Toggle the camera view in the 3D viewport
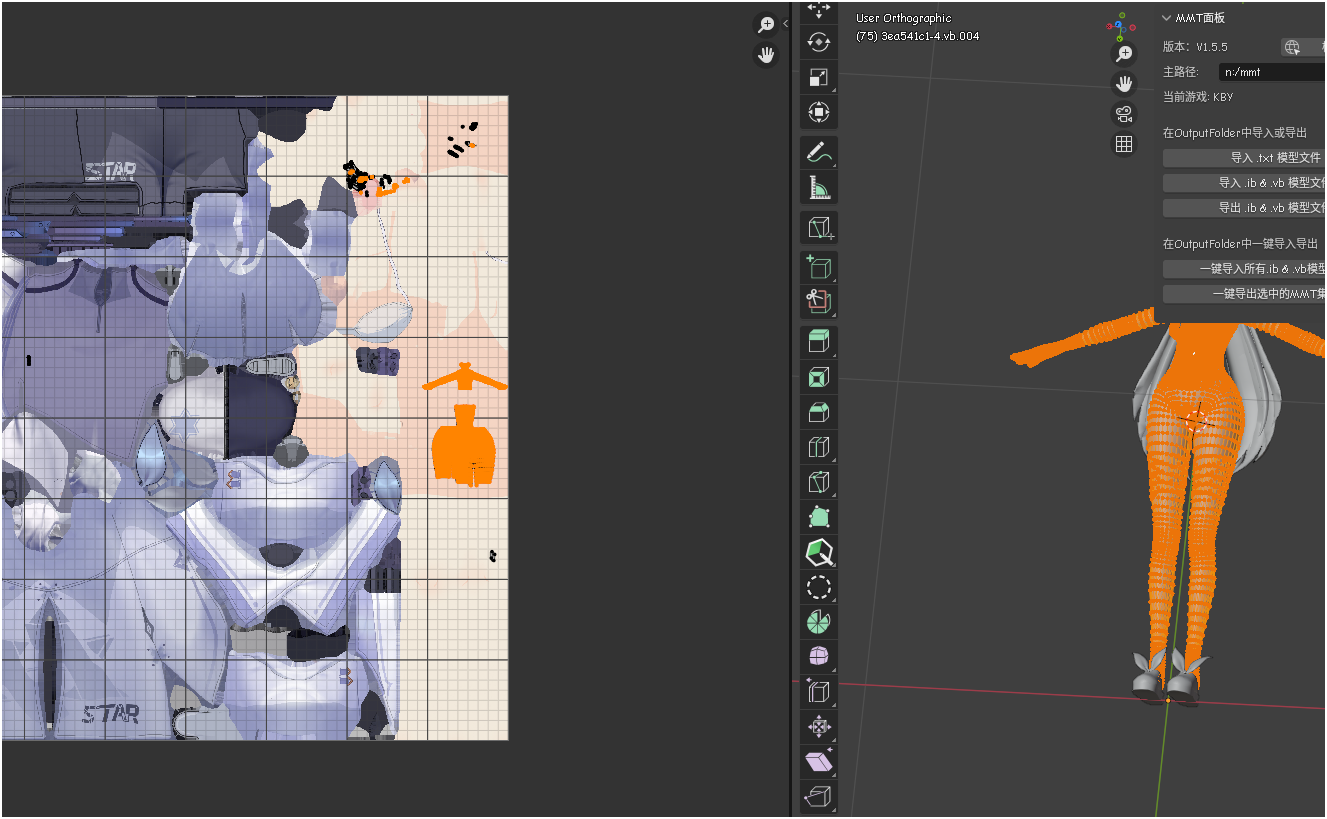 pyautogui.click(x=1124, y=114)
